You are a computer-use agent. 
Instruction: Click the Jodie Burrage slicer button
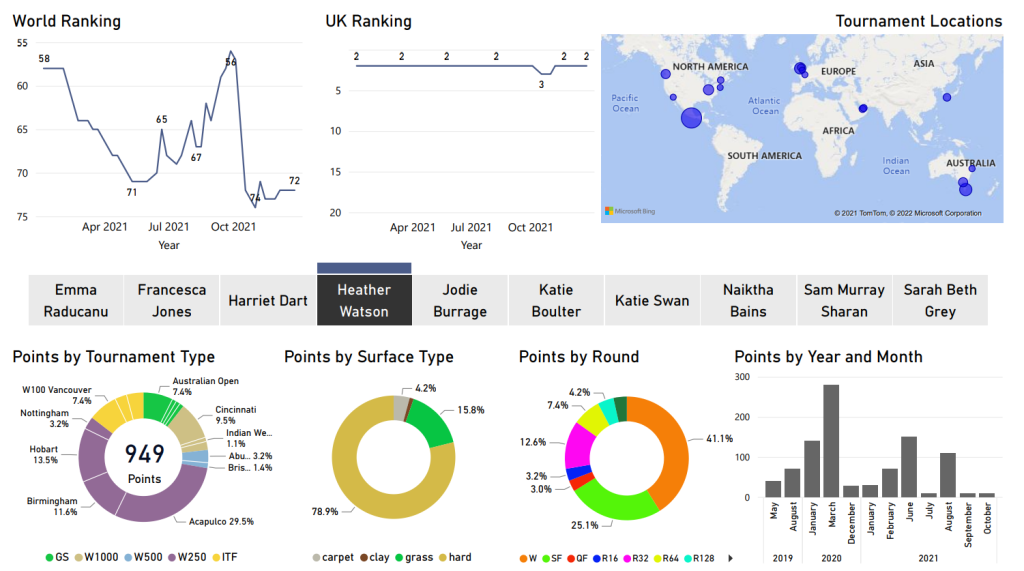460,300
